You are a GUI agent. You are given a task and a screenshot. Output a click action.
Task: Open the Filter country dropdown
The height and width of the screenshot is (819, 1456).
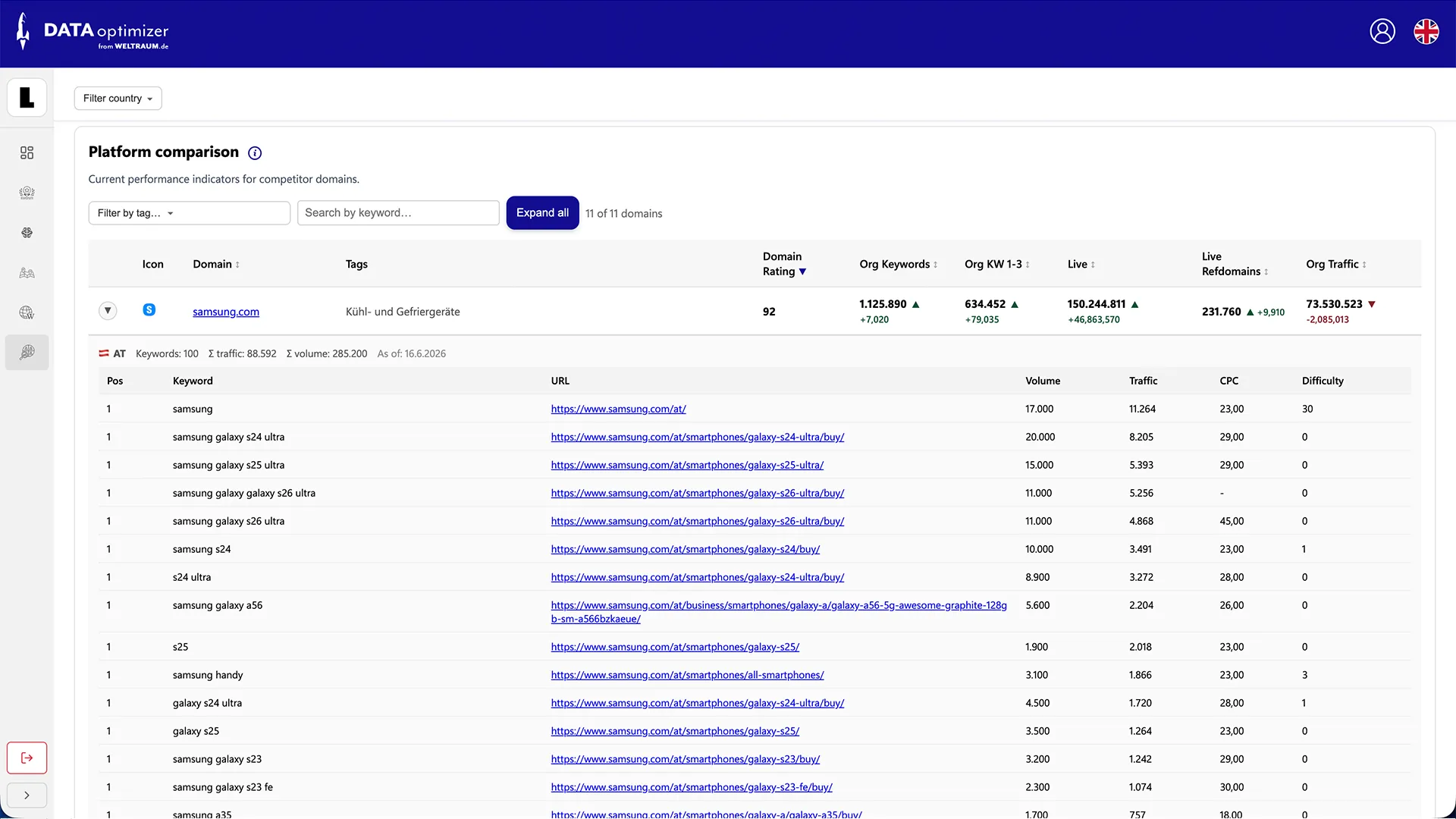click(x=118, y=99)
